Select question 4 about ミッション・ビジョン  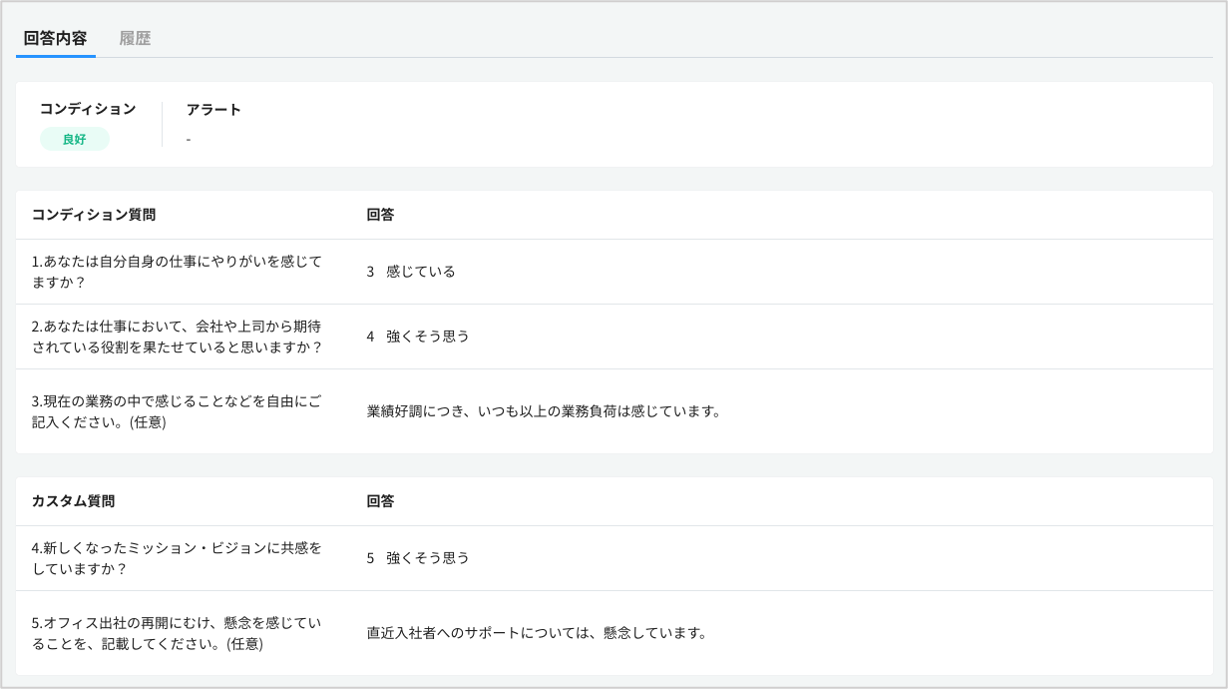point(176,558)
